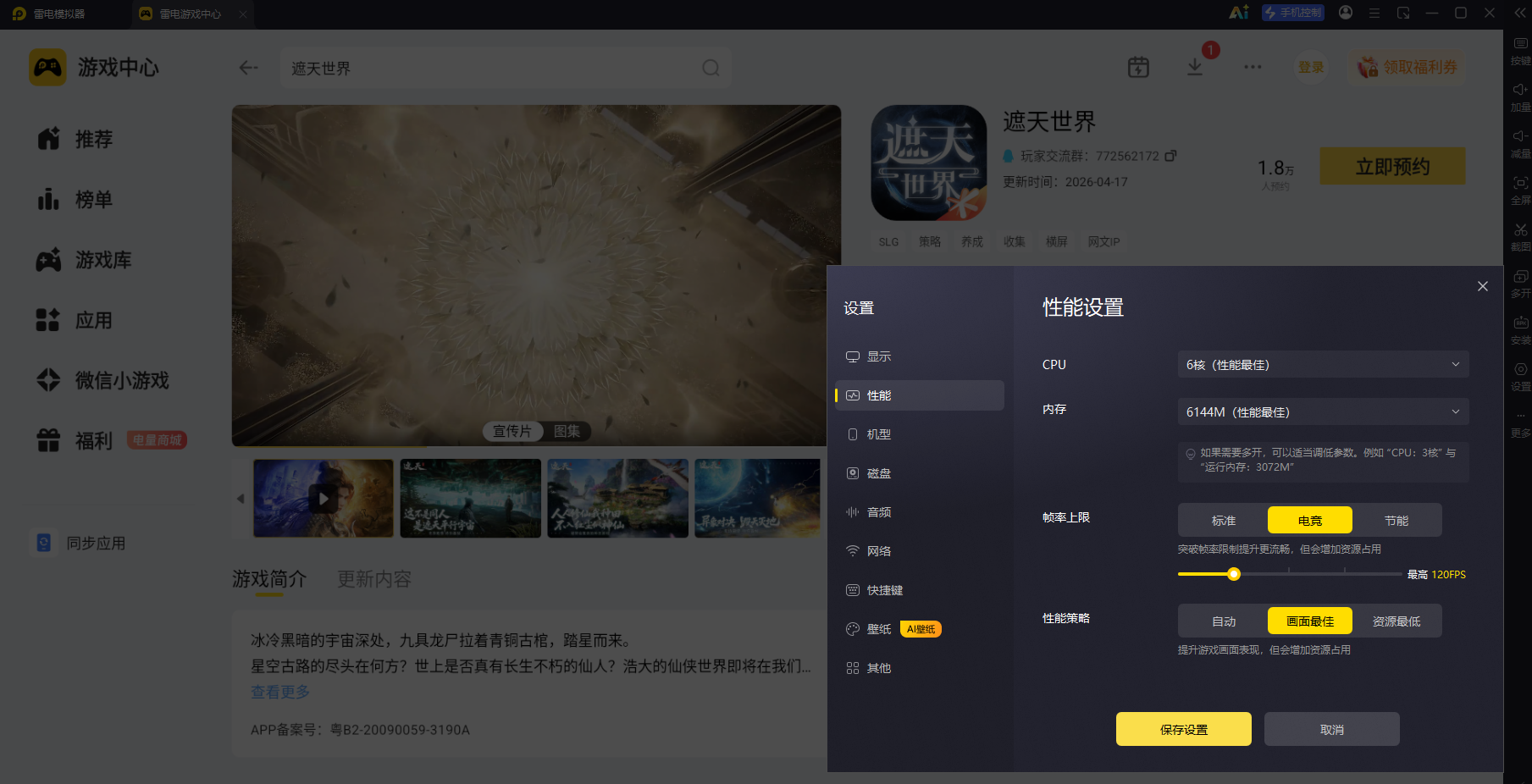The image size is (1532, 784).
Task: Collapse the right toolbar with double chevron
Action: [x=1520, y=13]
